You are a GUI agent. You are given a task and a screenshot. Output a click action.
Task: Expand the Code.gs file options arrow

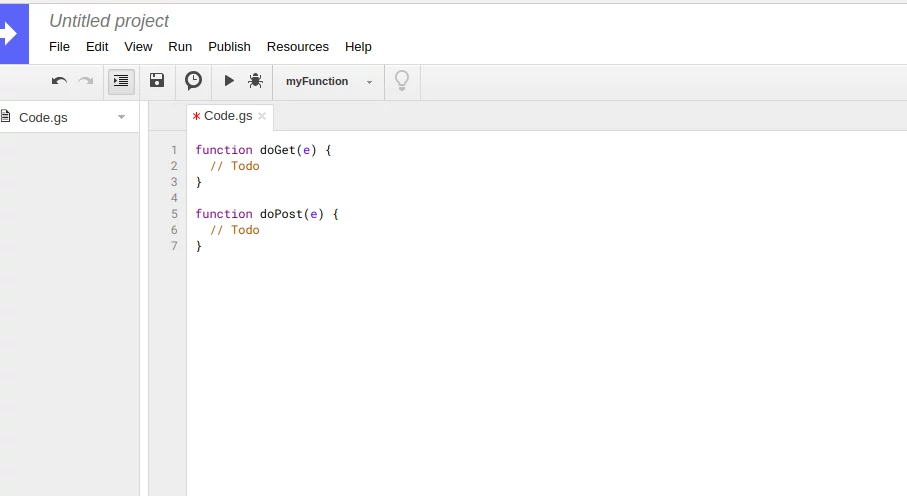121,117
